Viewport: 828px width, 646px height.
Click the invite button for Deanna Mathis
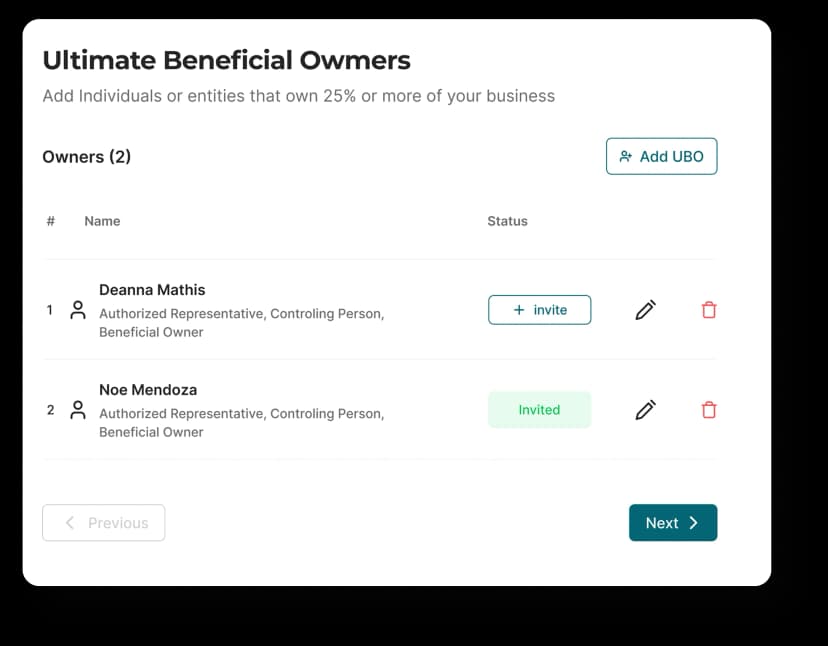[539, 310]
